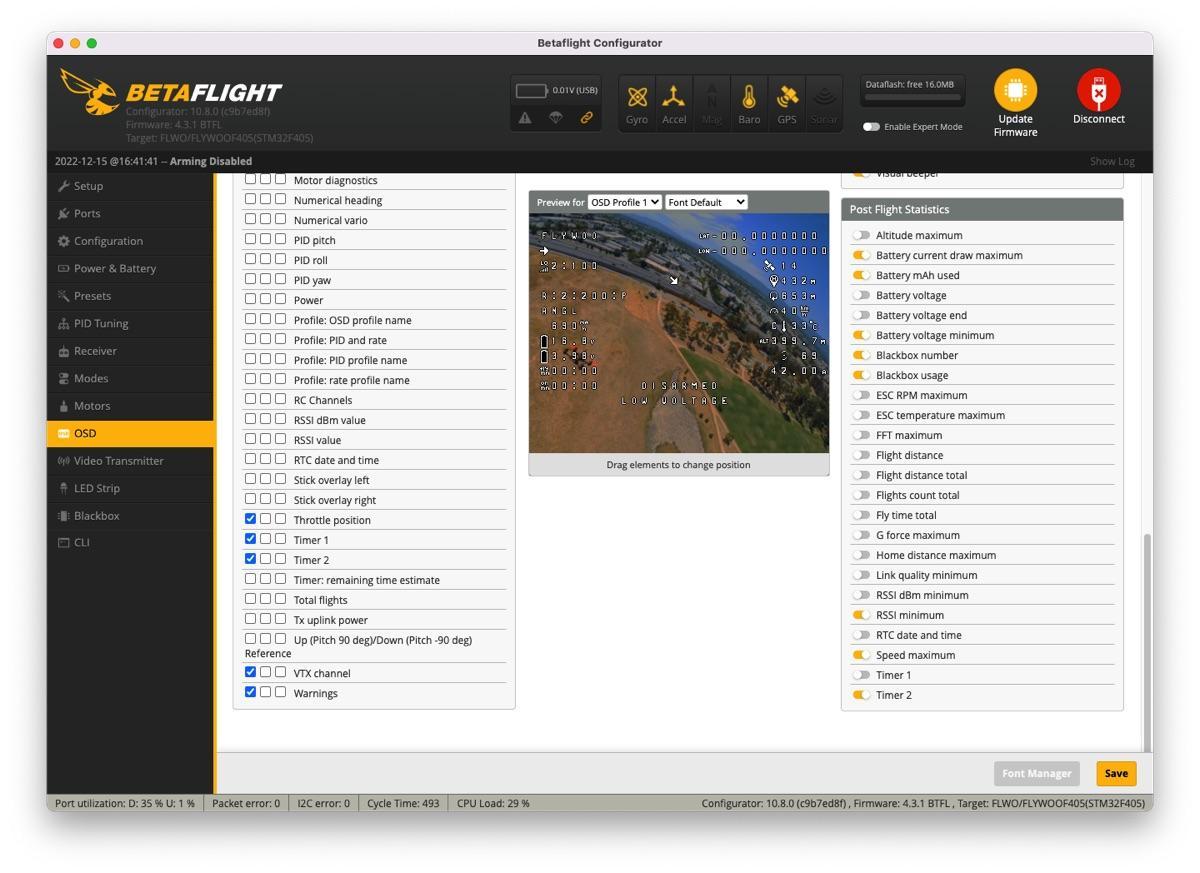
Task: Click the "Packet error: 0" status text
Action: coord(246,803)
